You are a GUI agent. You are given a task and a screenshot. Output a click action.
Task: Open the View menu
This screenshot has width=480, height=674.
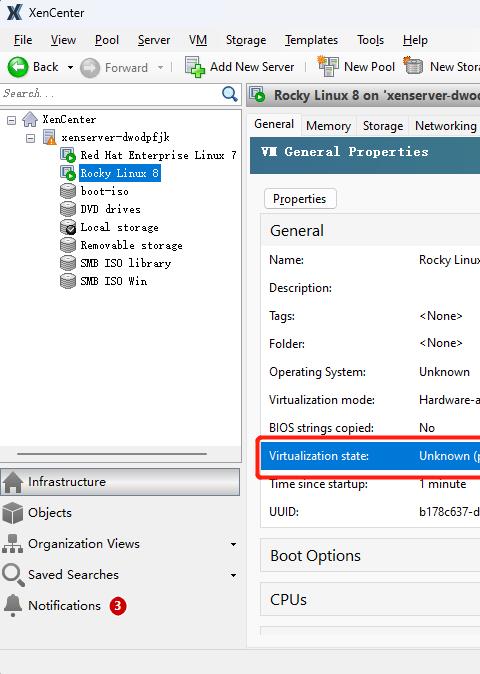pos(63,40)
